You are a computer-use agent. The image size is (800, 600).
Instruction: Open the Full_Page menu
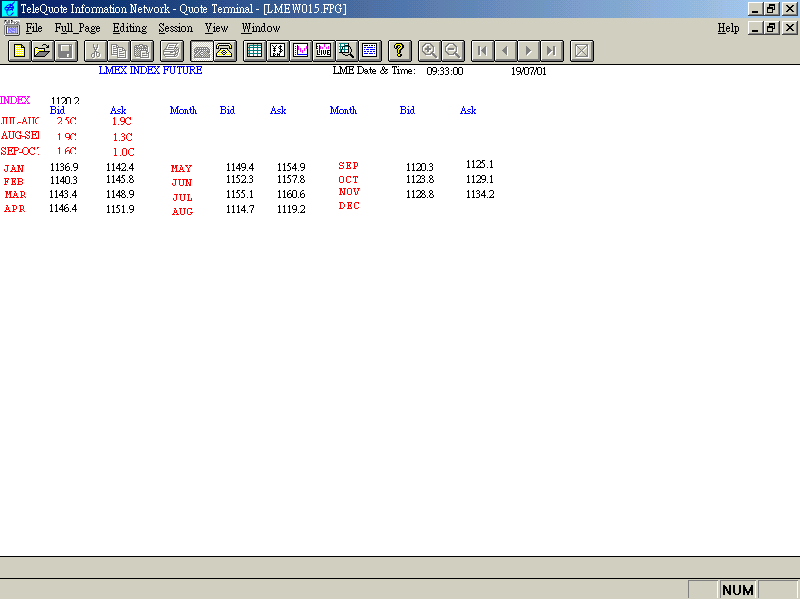[78, 28]
